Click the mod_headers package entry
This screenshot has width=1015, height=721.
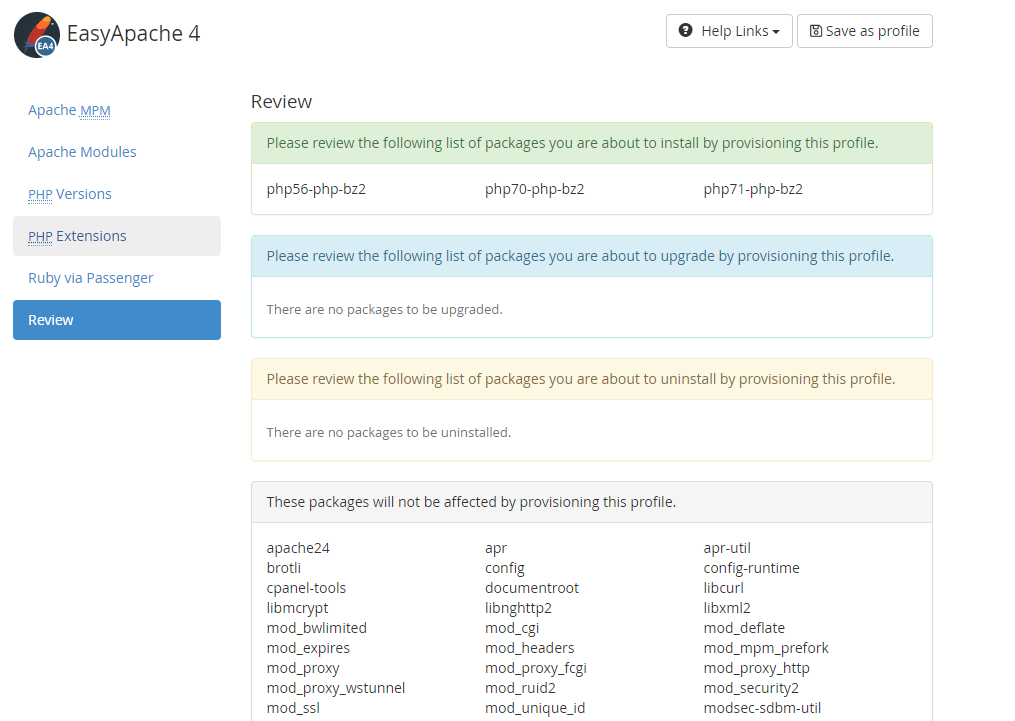pyautogui.click(x=530, y=649)
